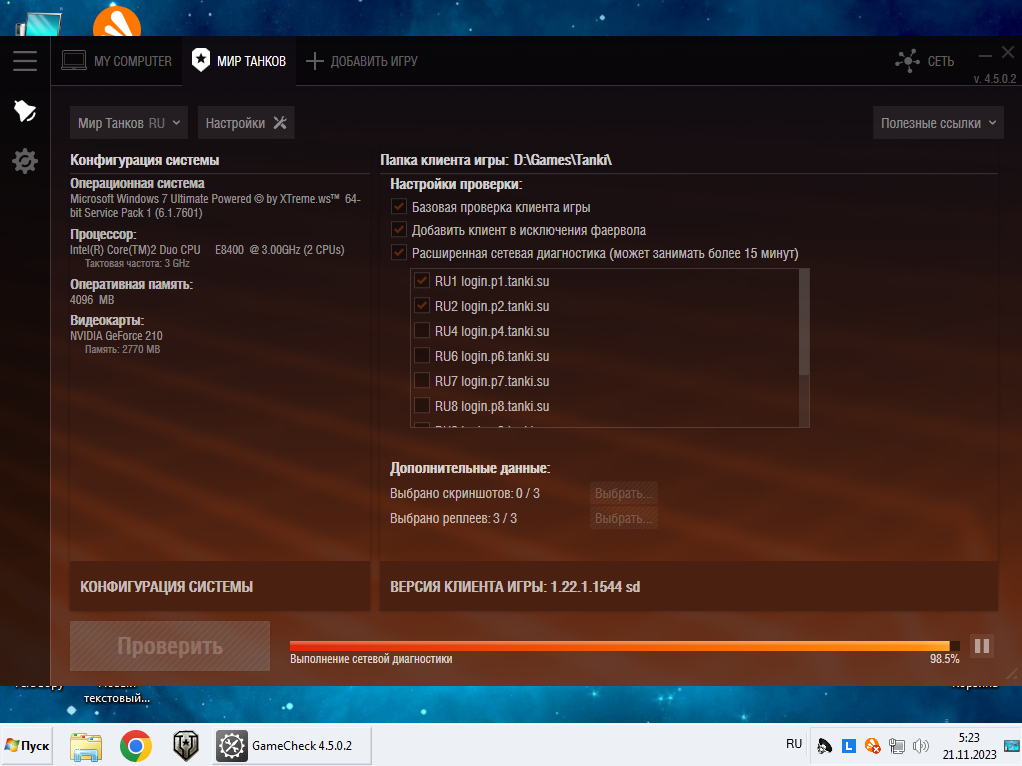Click Выбрать next to screenshots count

pos(623,493)
